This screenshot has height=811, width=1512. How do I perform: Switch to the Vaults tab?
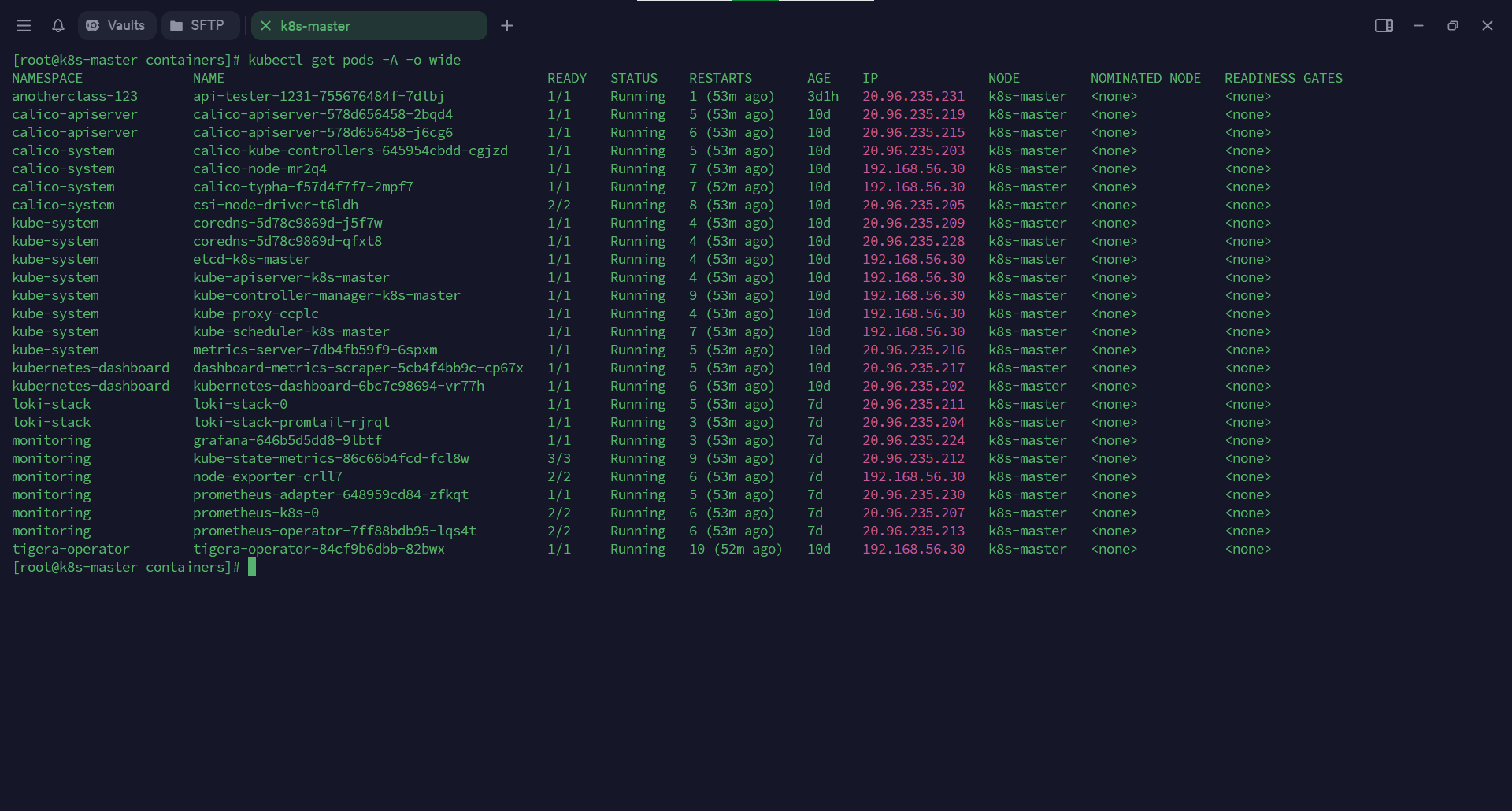[x=117, y=26]
